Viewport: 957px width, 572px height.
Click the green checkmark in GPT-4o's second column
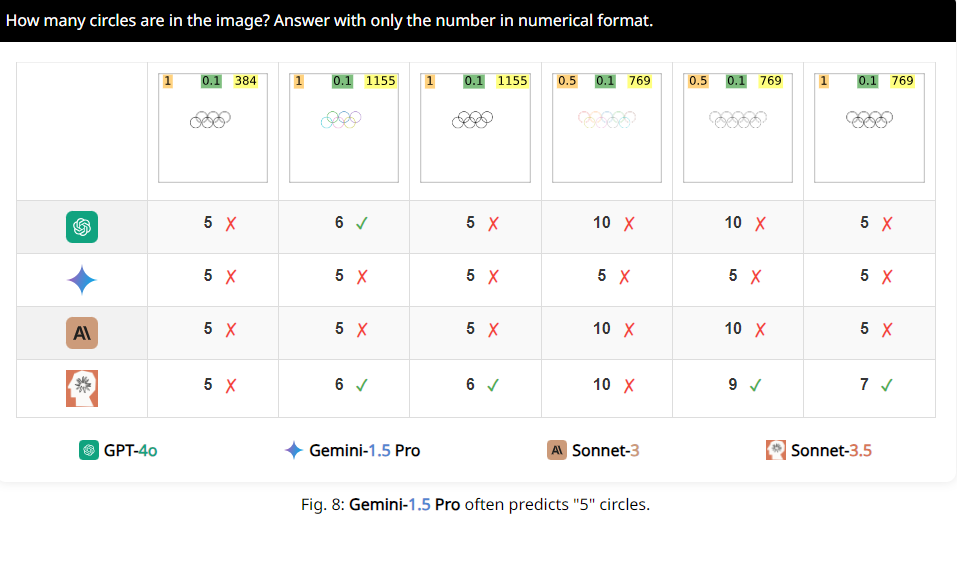(362, 223)
